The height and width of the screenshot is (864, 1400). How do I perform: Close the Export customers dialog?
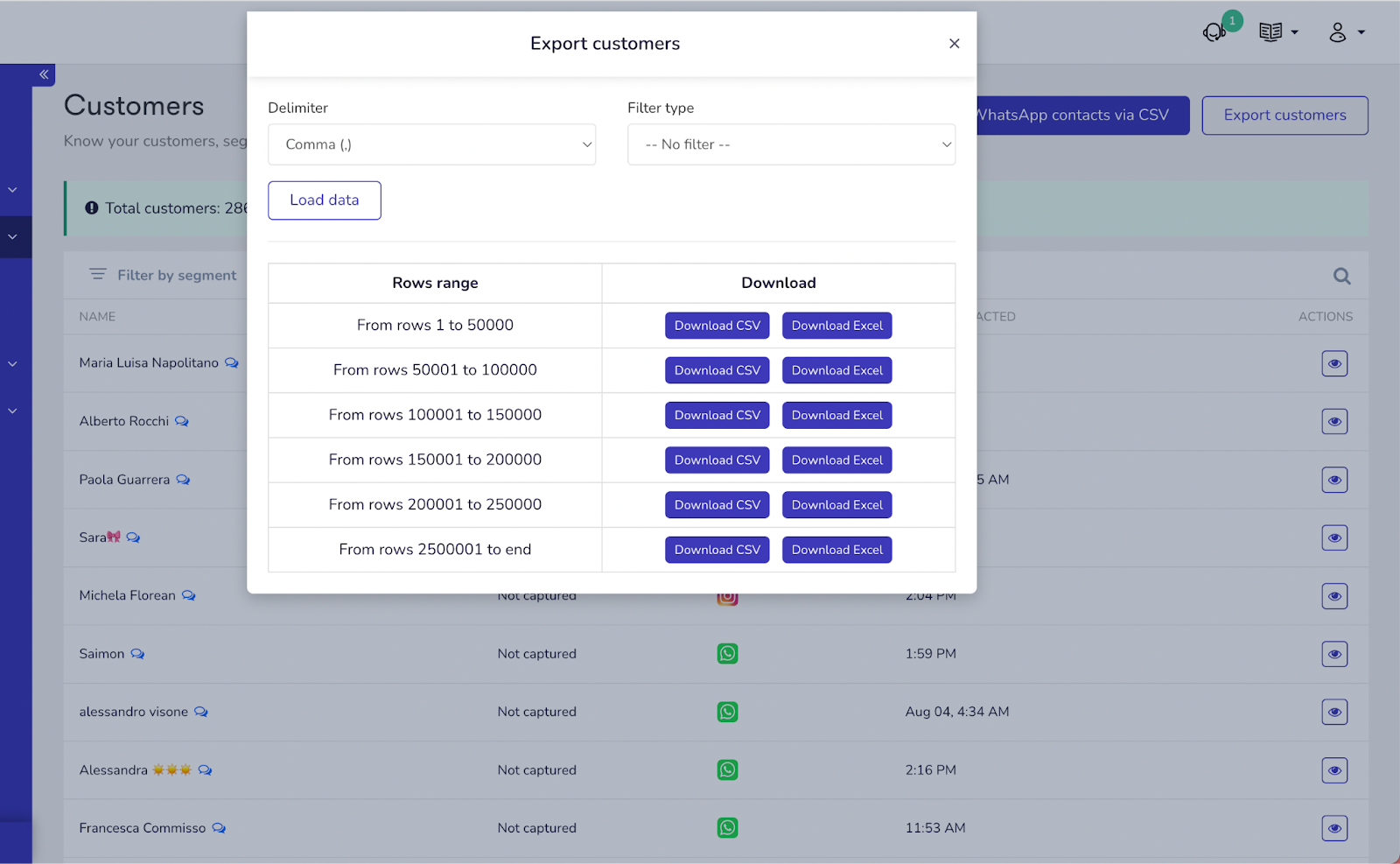954,44
